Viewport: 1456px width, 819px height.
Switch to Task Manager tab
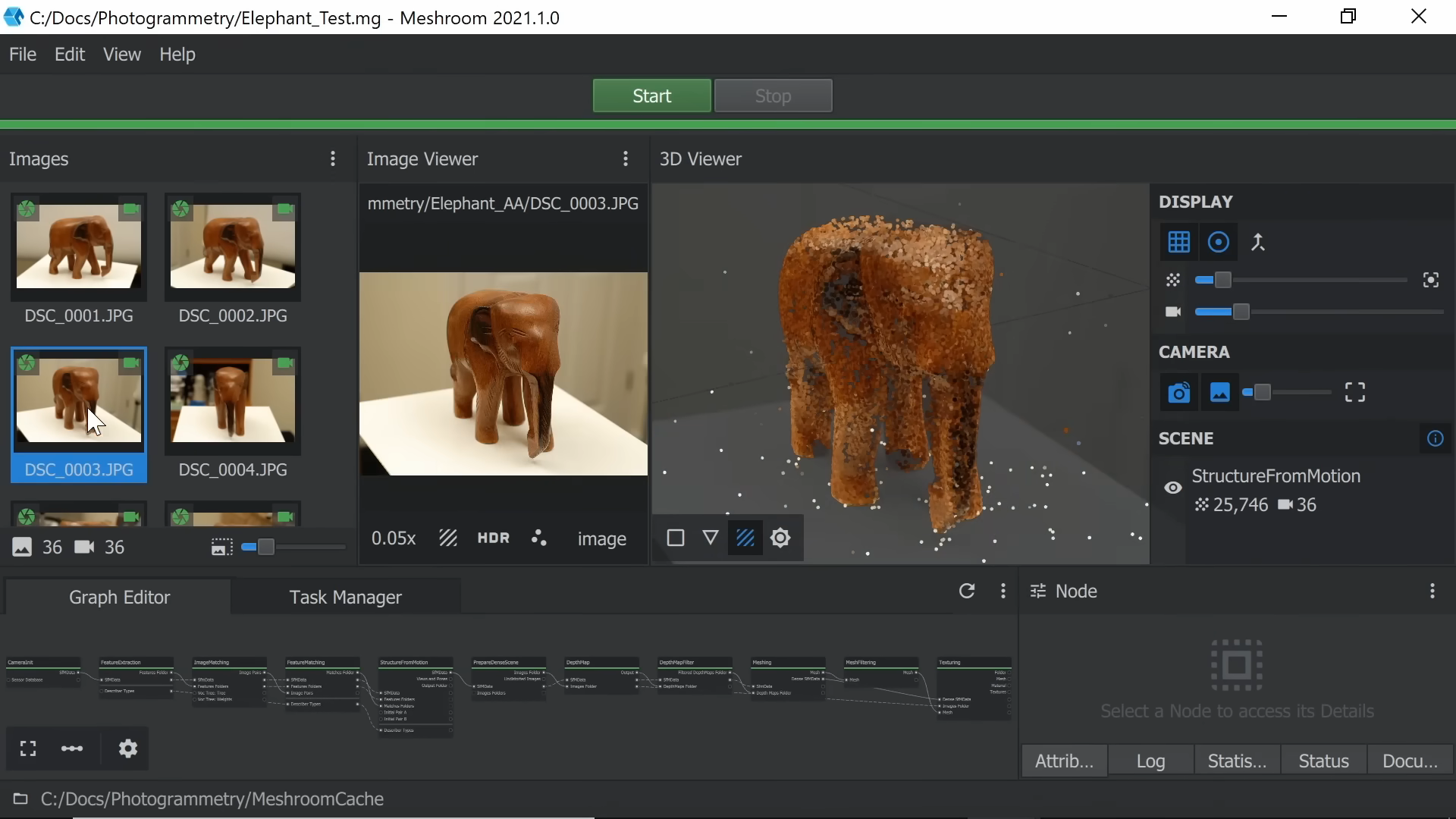point(346,597)
